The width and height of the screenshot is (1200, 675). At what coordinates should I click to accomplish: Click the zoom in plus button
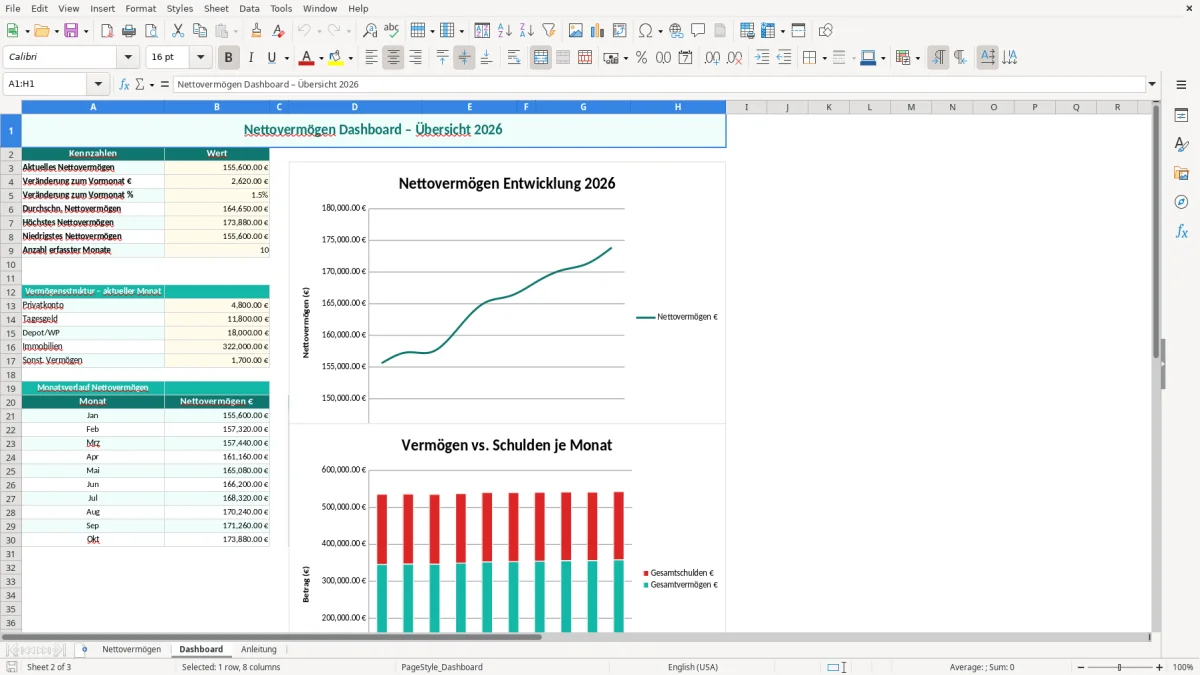[1159, 667]
